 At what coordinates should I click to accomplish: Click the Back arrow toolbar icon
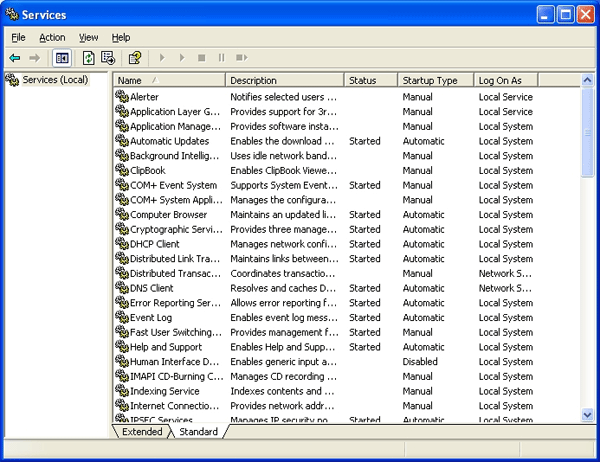[15, 58]
